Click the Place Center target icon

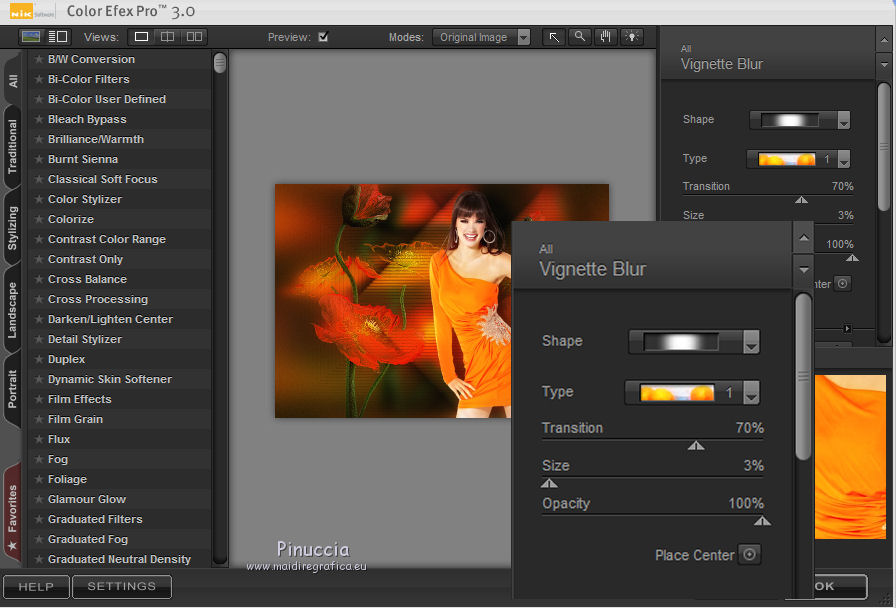748,555
